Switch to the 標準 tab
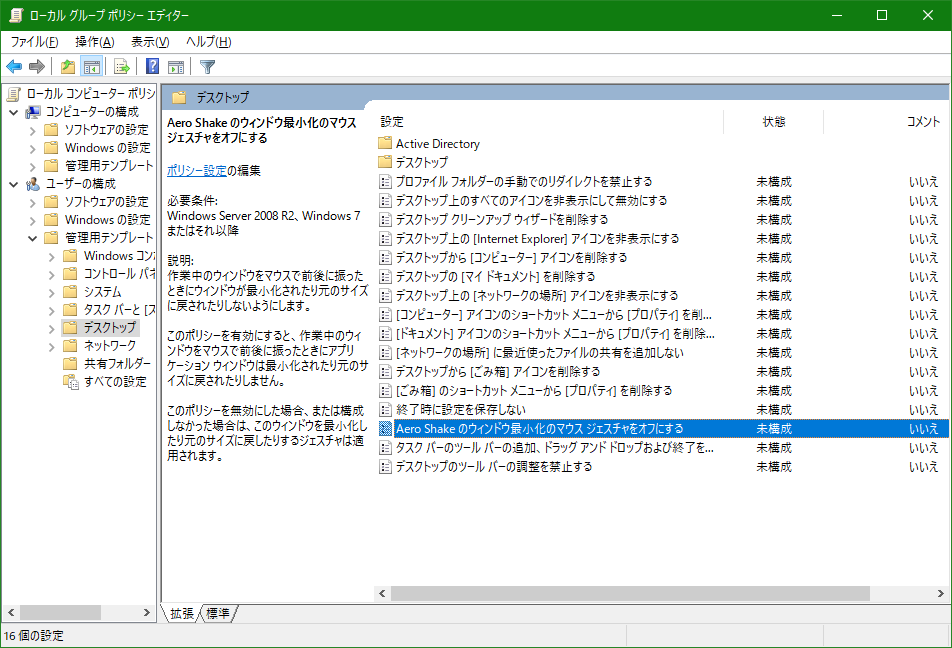Image resolution: width=952 pixels, height=648 pixels. coord(218,613)
